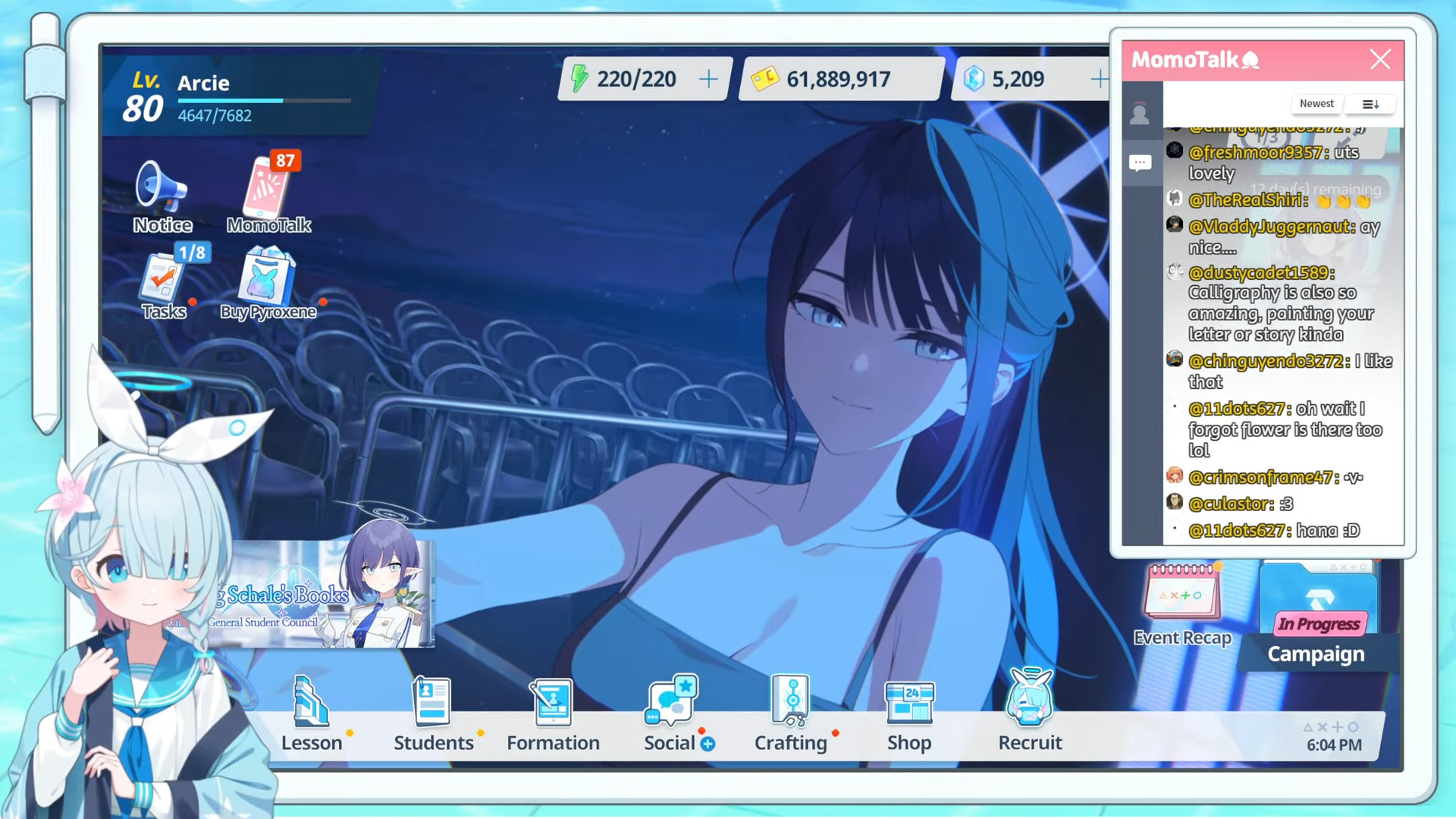Click the player level experience bar

(x=264, y=100)
